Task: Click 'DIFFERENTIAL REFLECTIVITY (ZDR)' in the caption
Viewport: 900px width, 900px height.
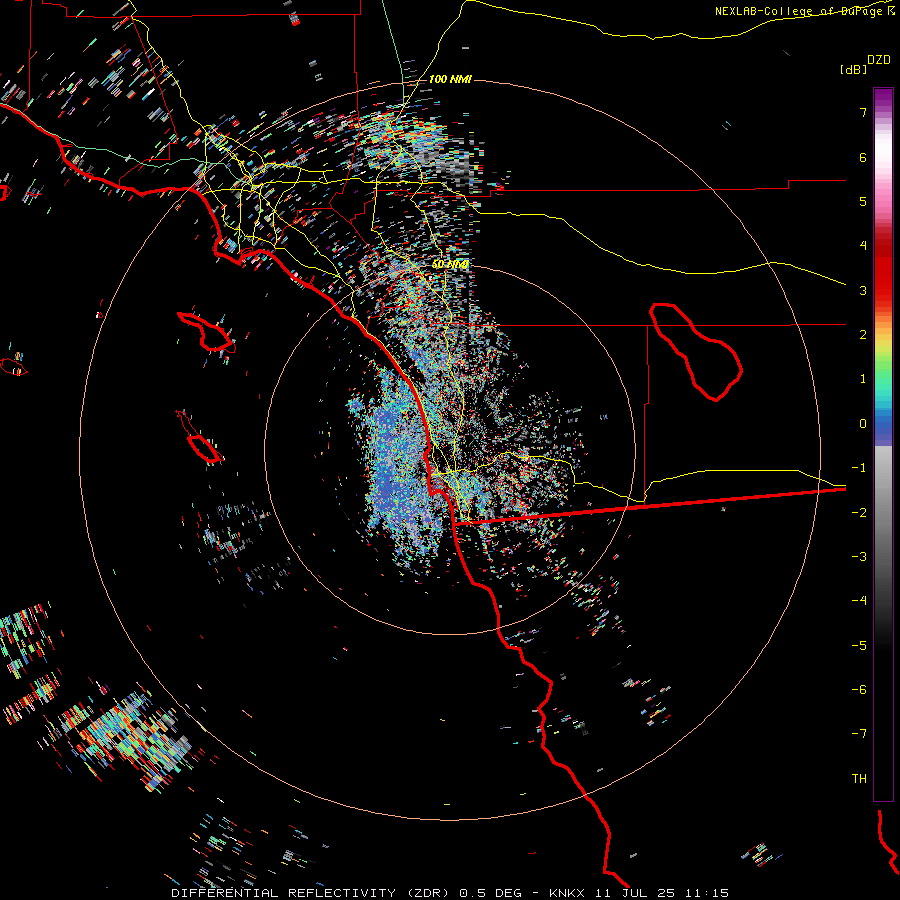Action: coord(312,893)
